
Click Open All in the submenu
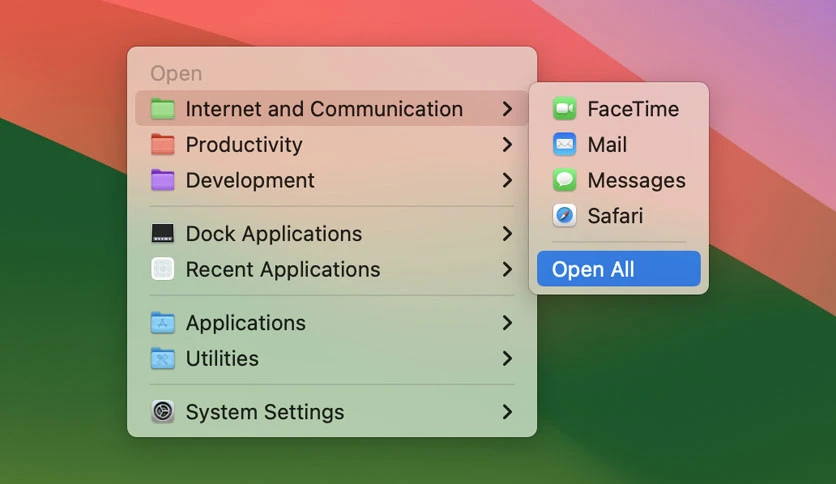tap(618, 269)
